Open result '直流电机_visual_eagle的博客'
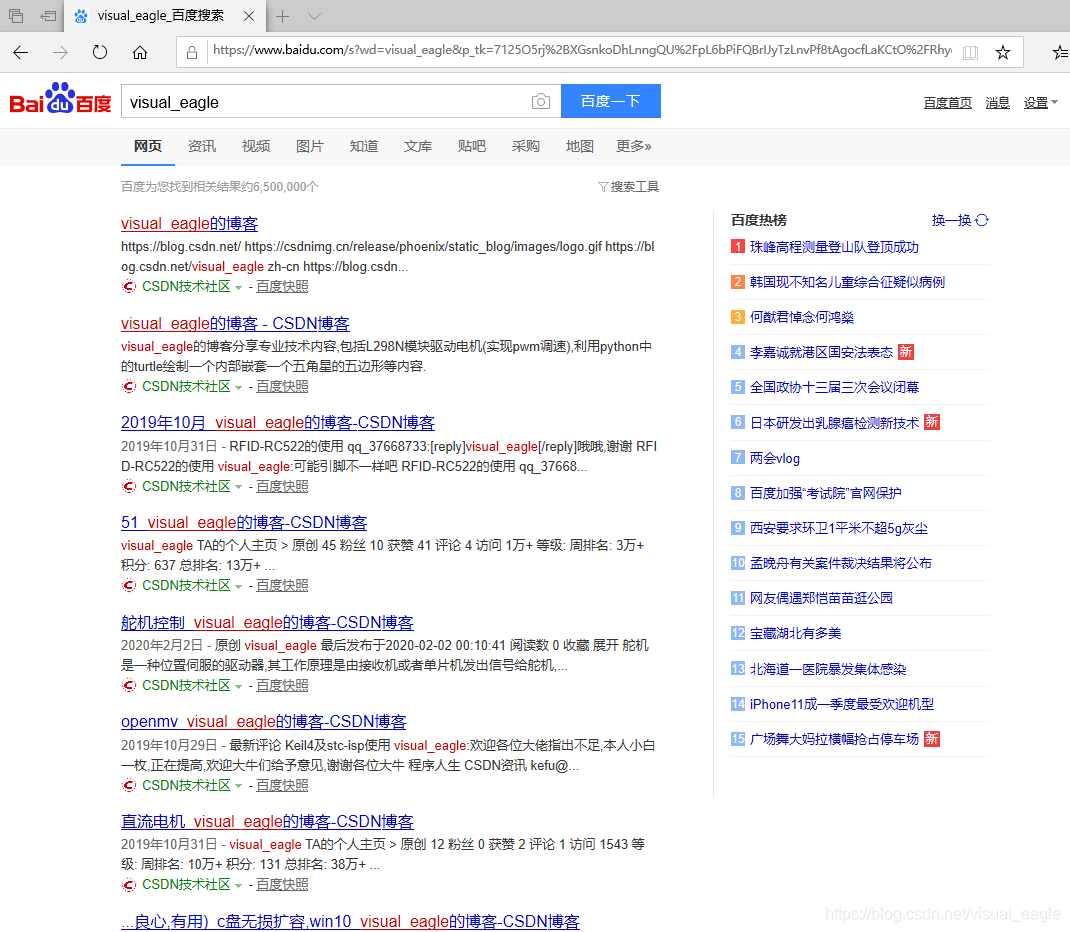 pyautogui.click(x=267, y=821)
